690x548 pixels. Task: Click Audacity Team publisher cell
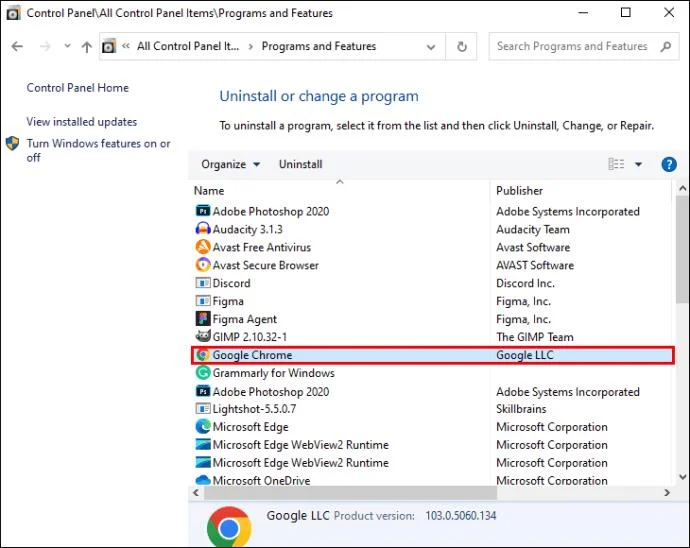click(x=532, y=229)
